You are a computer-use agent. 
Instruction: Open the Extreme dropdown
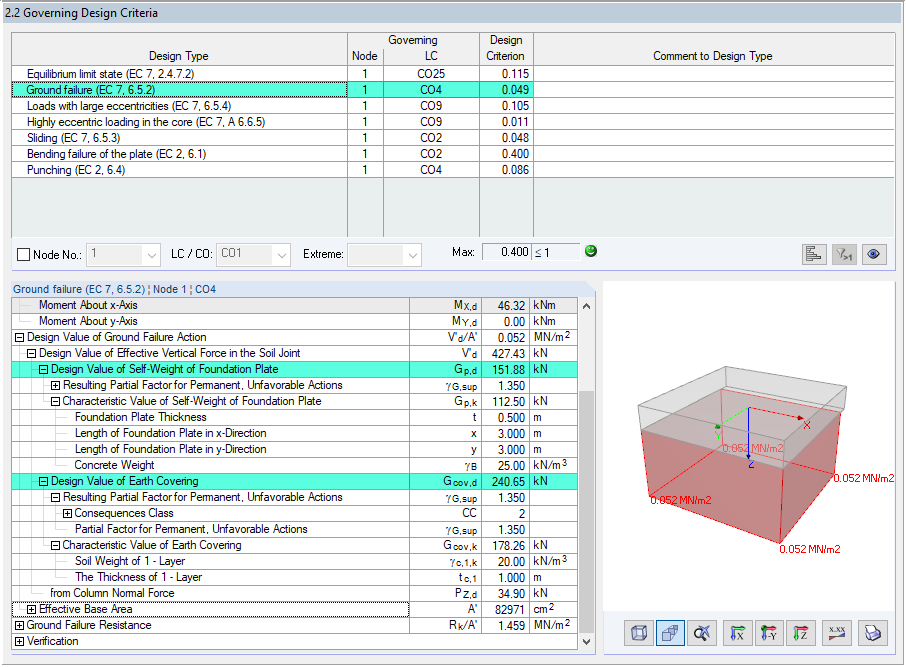[413, 255]
